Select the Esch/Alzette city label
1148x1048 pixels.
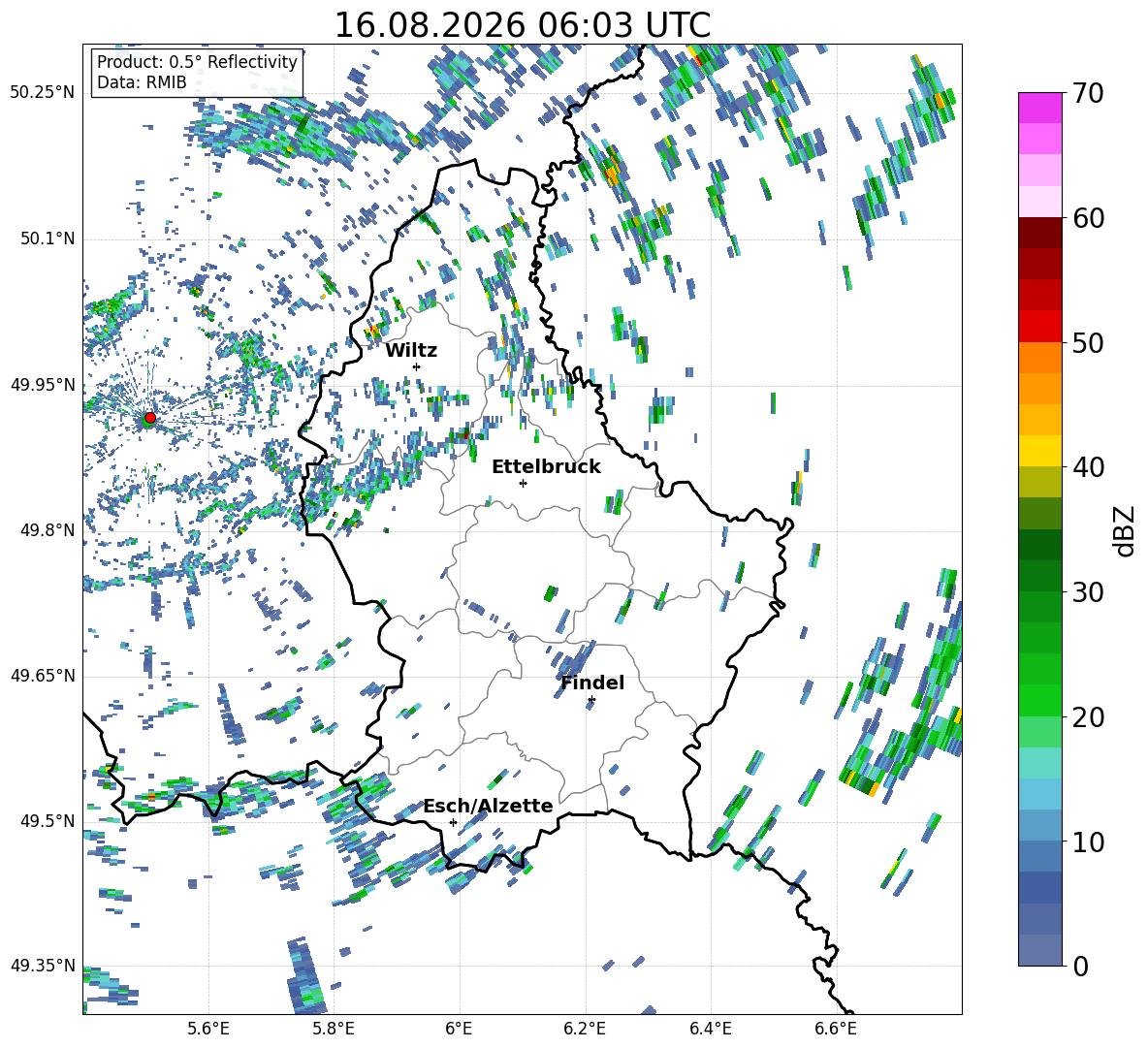click(x=489, y=806)
